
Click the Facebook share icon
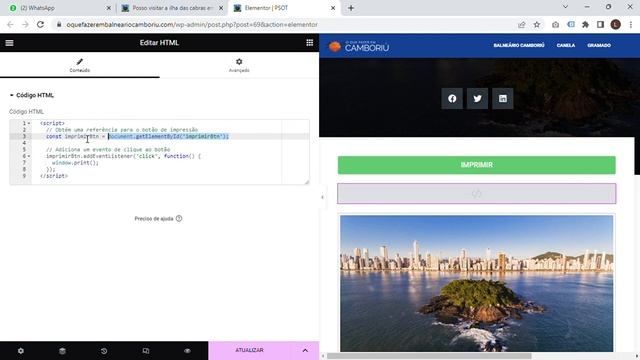point(452,98)
